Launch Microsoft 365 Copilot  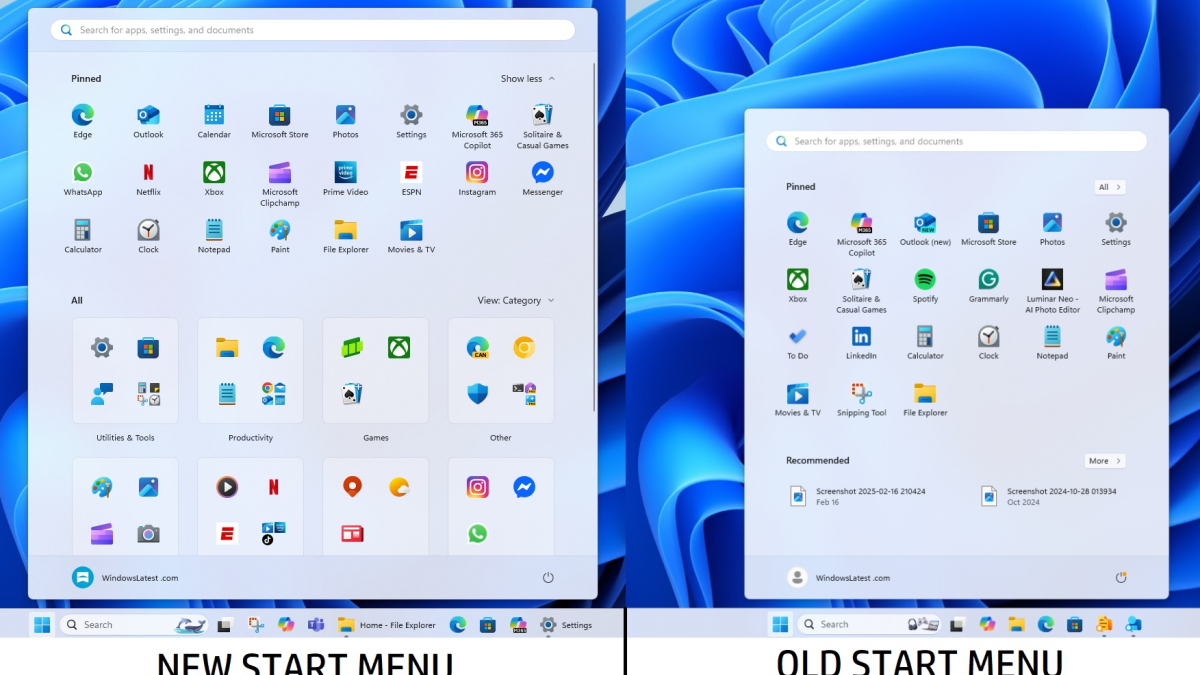(476, 114)
